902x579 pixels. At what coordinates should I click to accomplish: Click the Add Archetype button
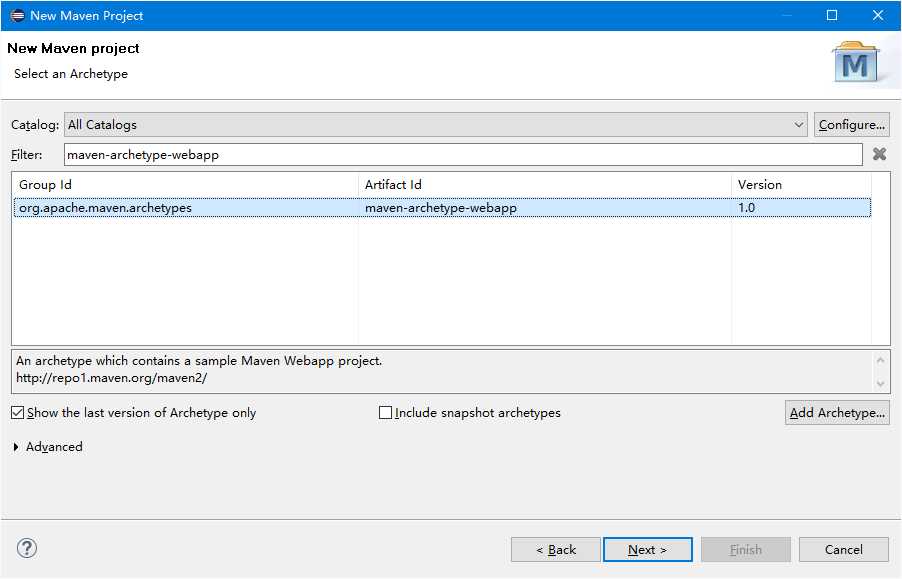point(837,413)
